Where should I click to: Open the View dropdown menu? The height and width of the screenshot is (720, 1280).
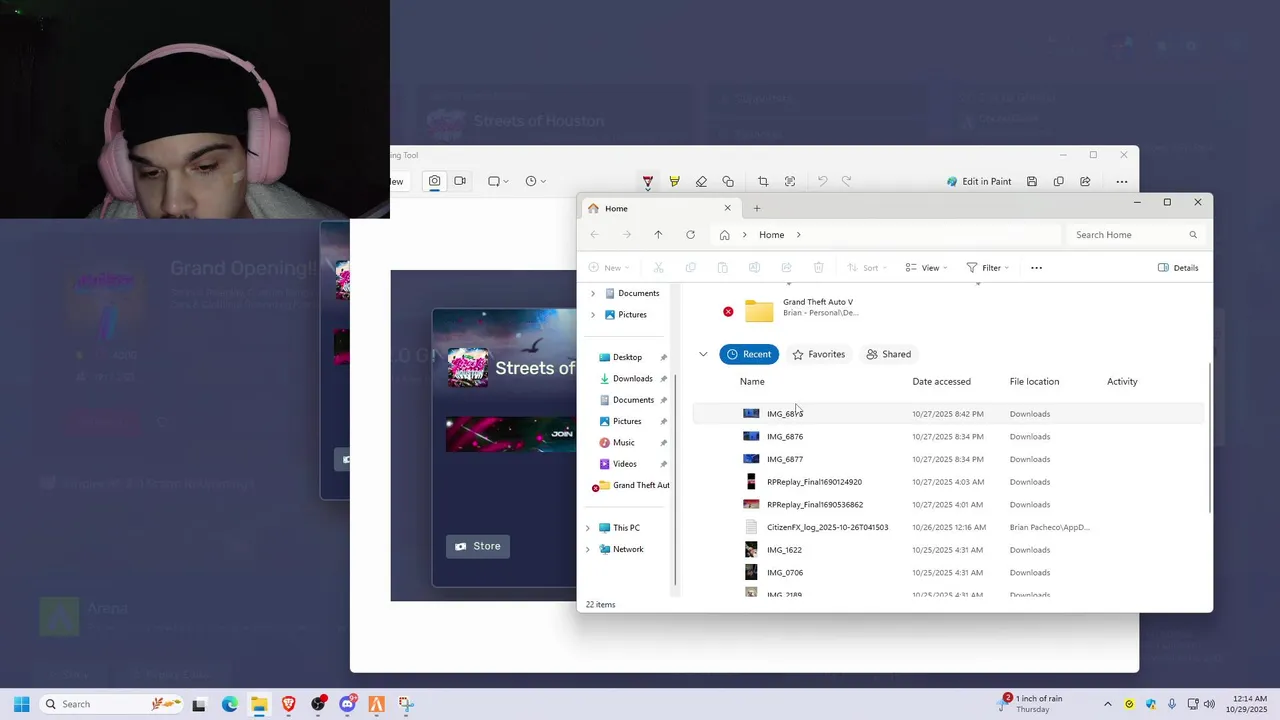point(927,268)
